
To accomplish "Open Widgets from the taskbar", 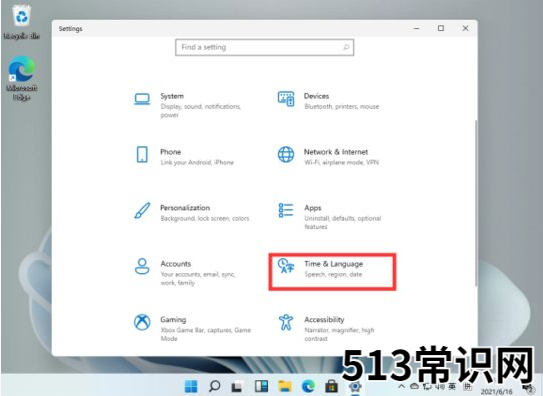I will click(x=261, y=386).
